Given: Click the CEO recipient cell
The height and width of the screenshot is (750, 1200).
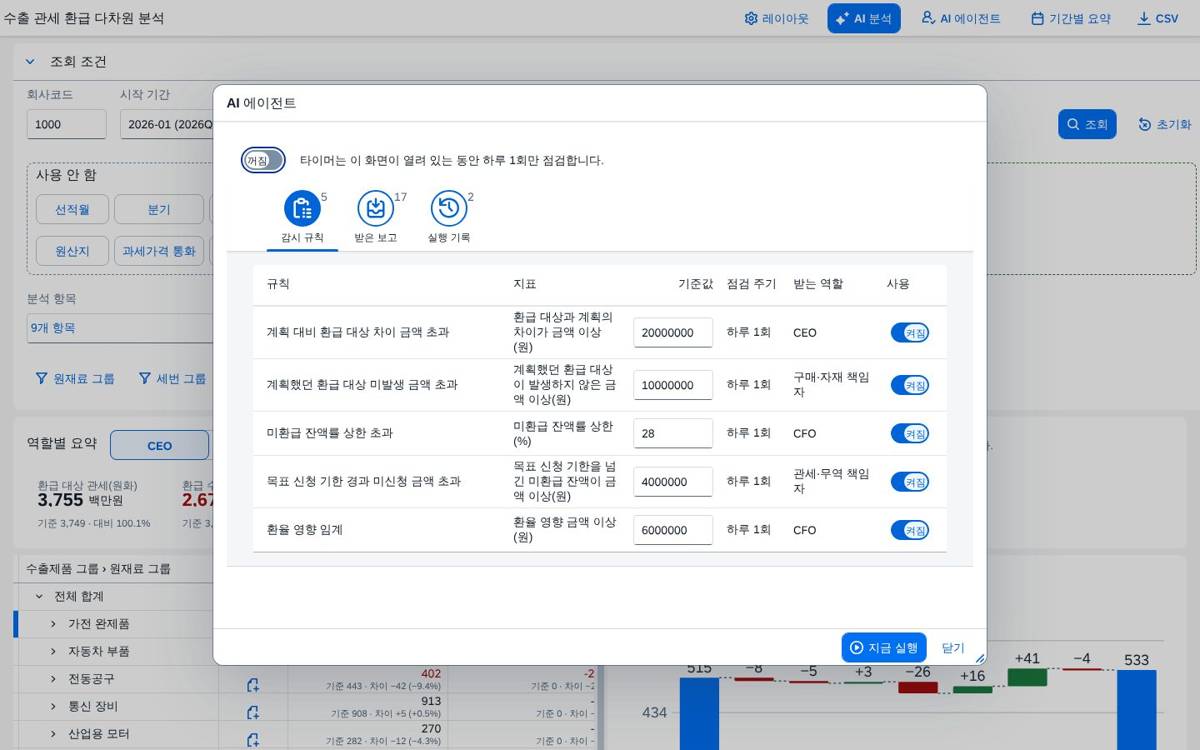Looking at the screenshot, I should click(805, 333).
